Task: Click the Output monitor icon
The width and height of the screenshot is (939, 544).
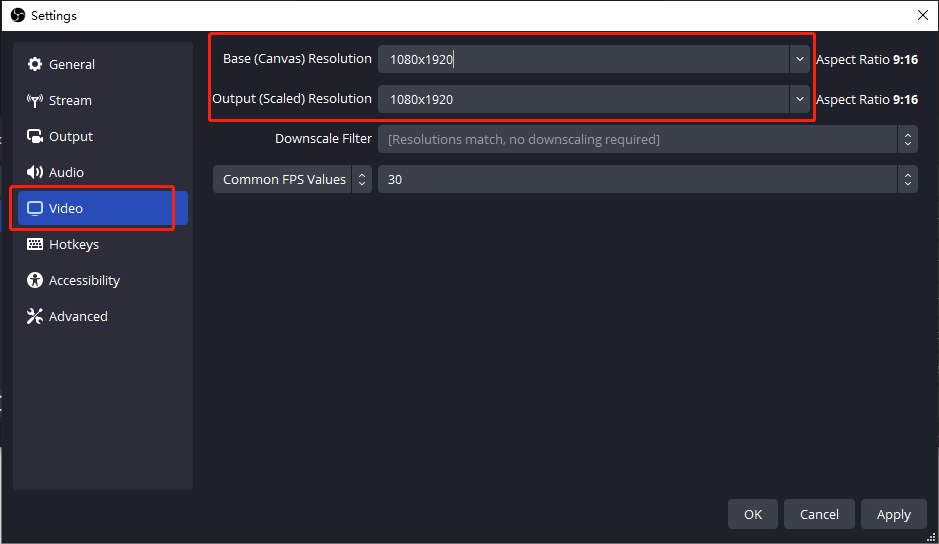Action: pyautogui.click(x=35, y=136)
